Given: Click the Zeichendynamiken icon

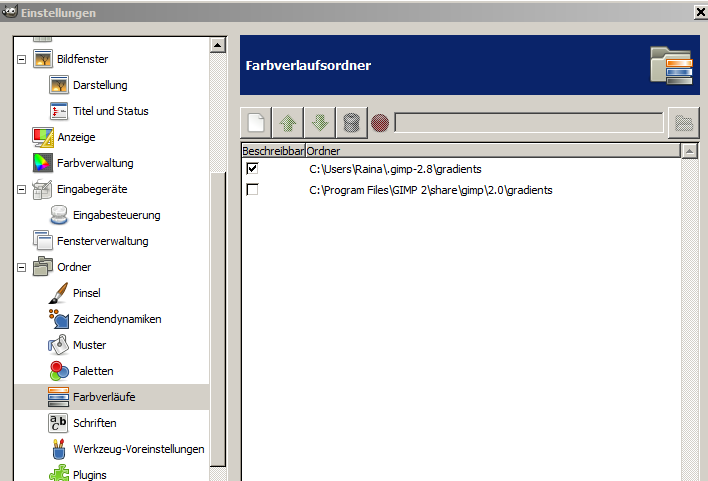Looking at the screenshot, I should (x=59, y=319).
